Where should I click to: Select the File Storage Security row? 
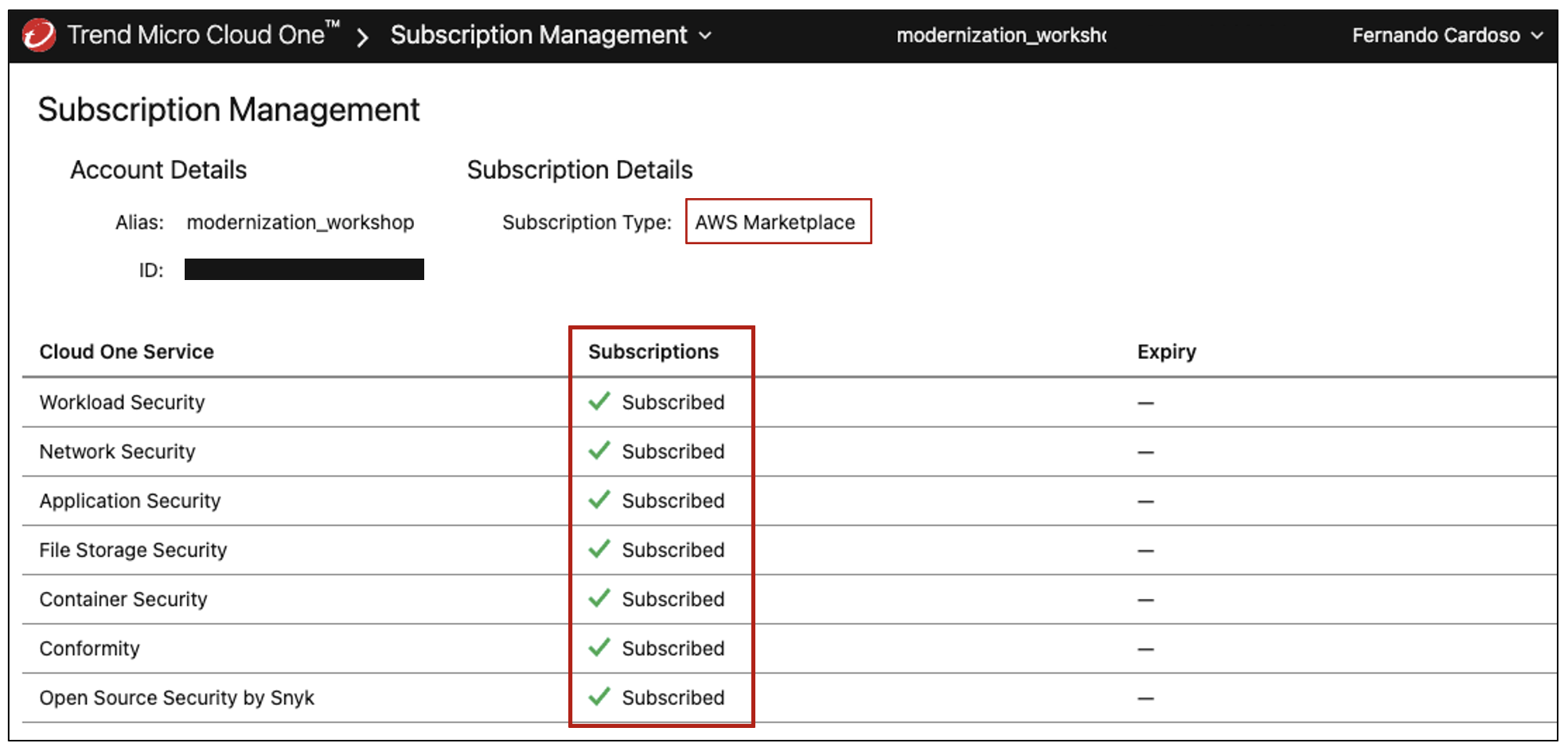pos(790,551)
